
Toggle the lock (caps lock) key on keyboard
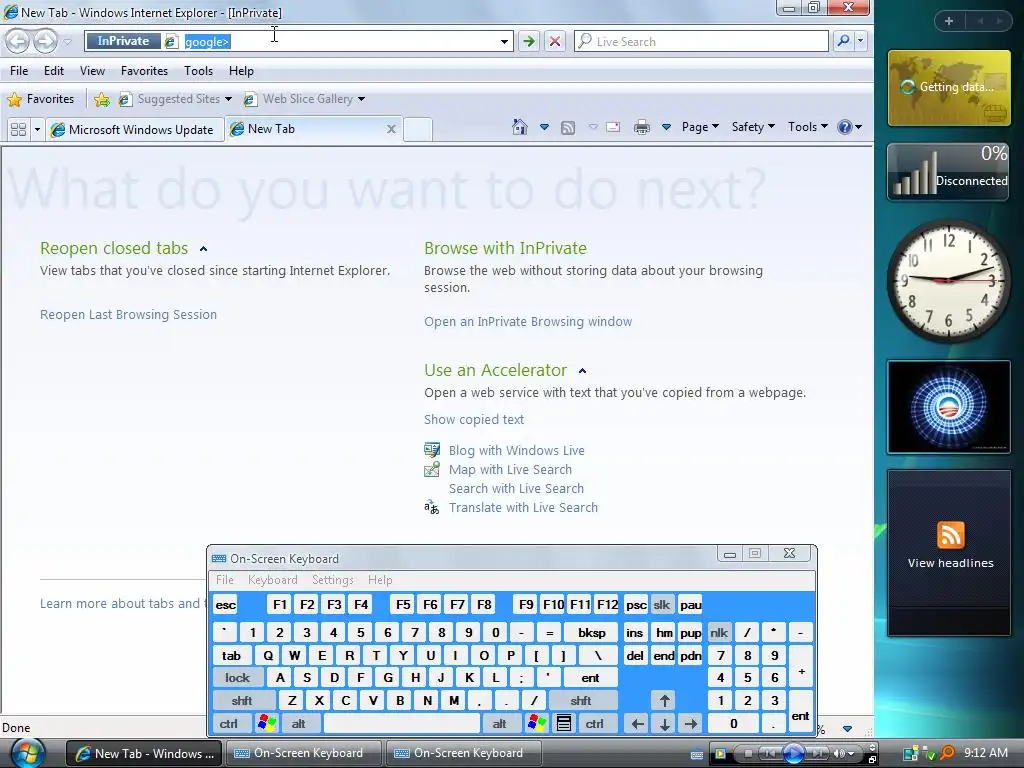pos(238,678)
